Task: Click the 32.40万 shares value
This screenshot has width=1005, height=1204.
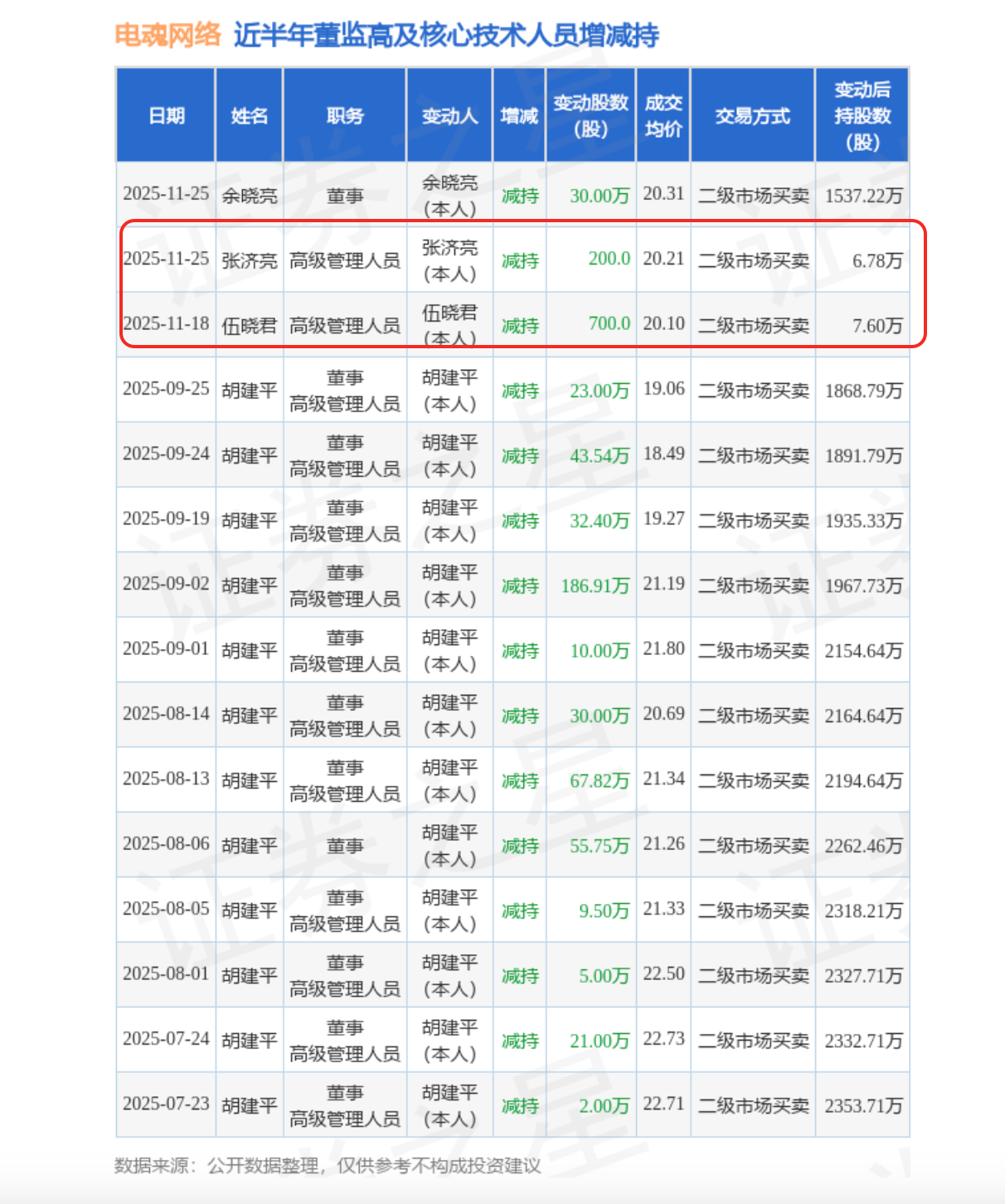Action: coord(600,521)
